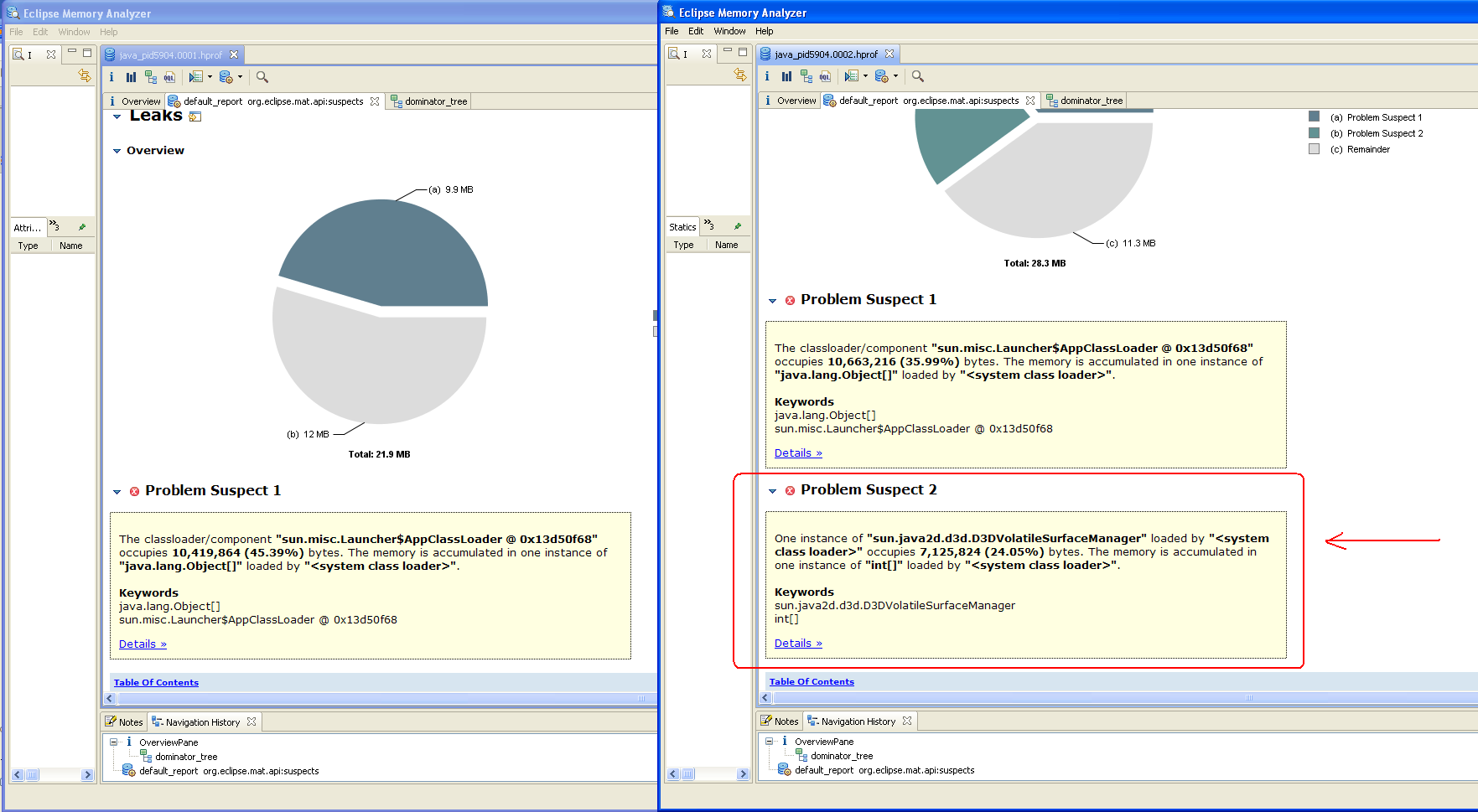Close default_report suspects tab in left window
Viewport: 1478px width, 812px height.
pyautogui.click(x=375, y=101)
